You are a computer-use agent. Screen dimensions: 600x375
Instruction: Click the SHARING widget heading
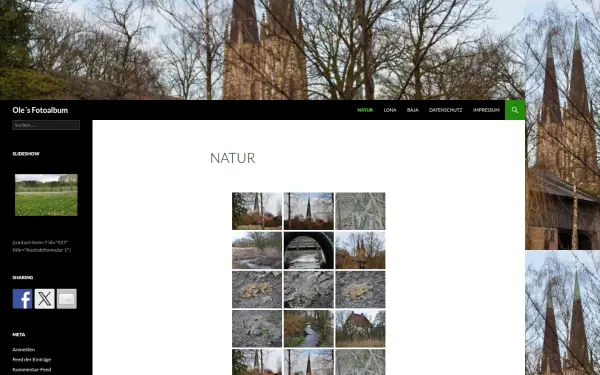pyautogui.click(x=23, y=277)
